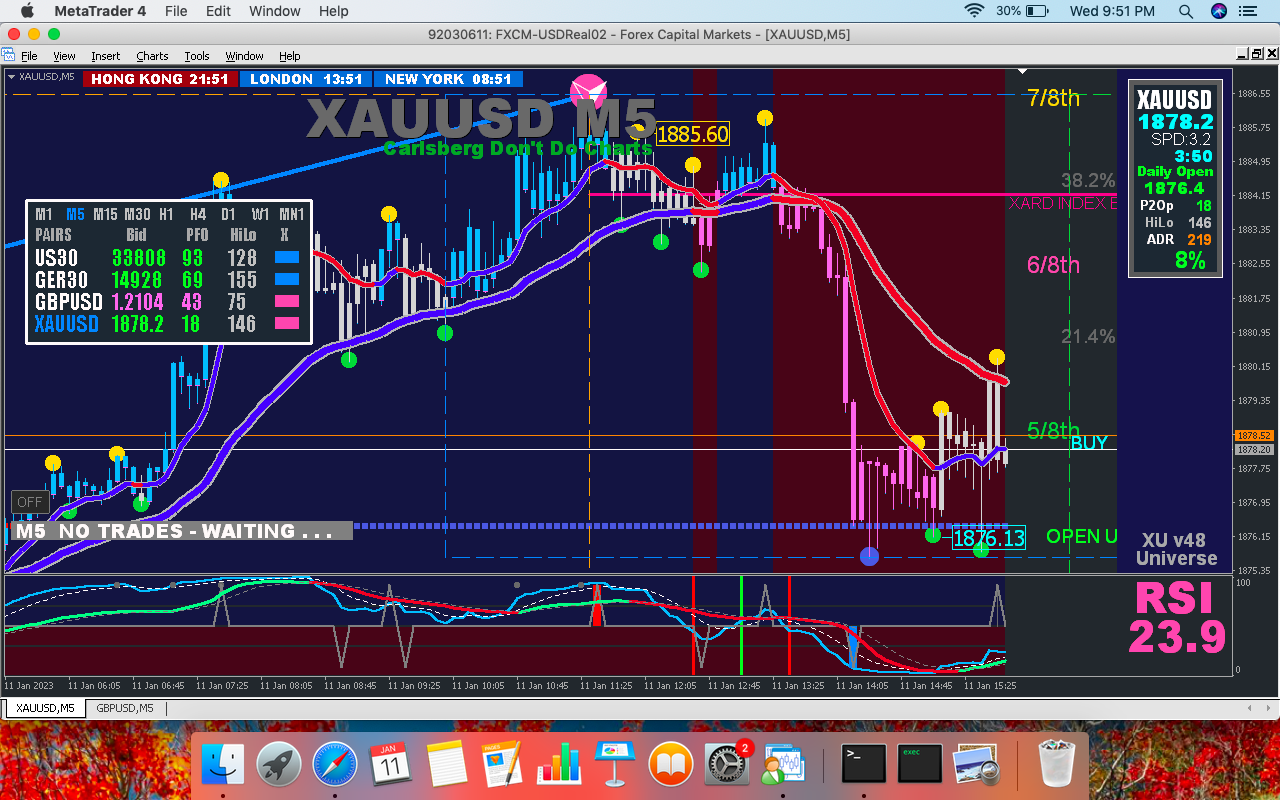
Task: Select the MN1 timeframe in the dashboard
Action: [292, 213]
